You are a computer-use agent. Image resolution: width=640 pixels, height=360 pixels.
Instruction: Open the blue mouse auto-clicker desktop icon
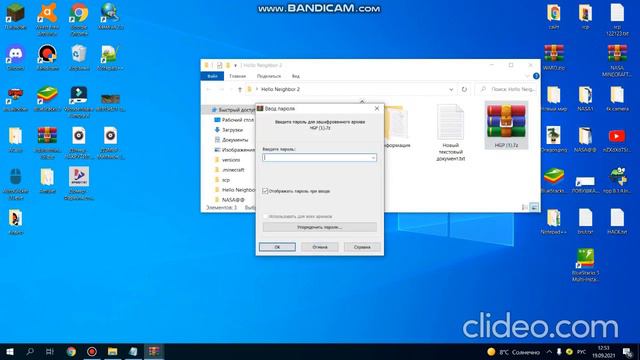[16, 183]
